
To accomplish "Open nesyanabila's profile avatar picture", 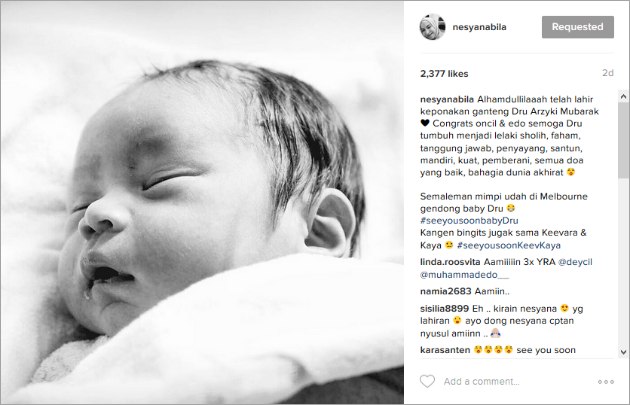I will coord(432,27).
